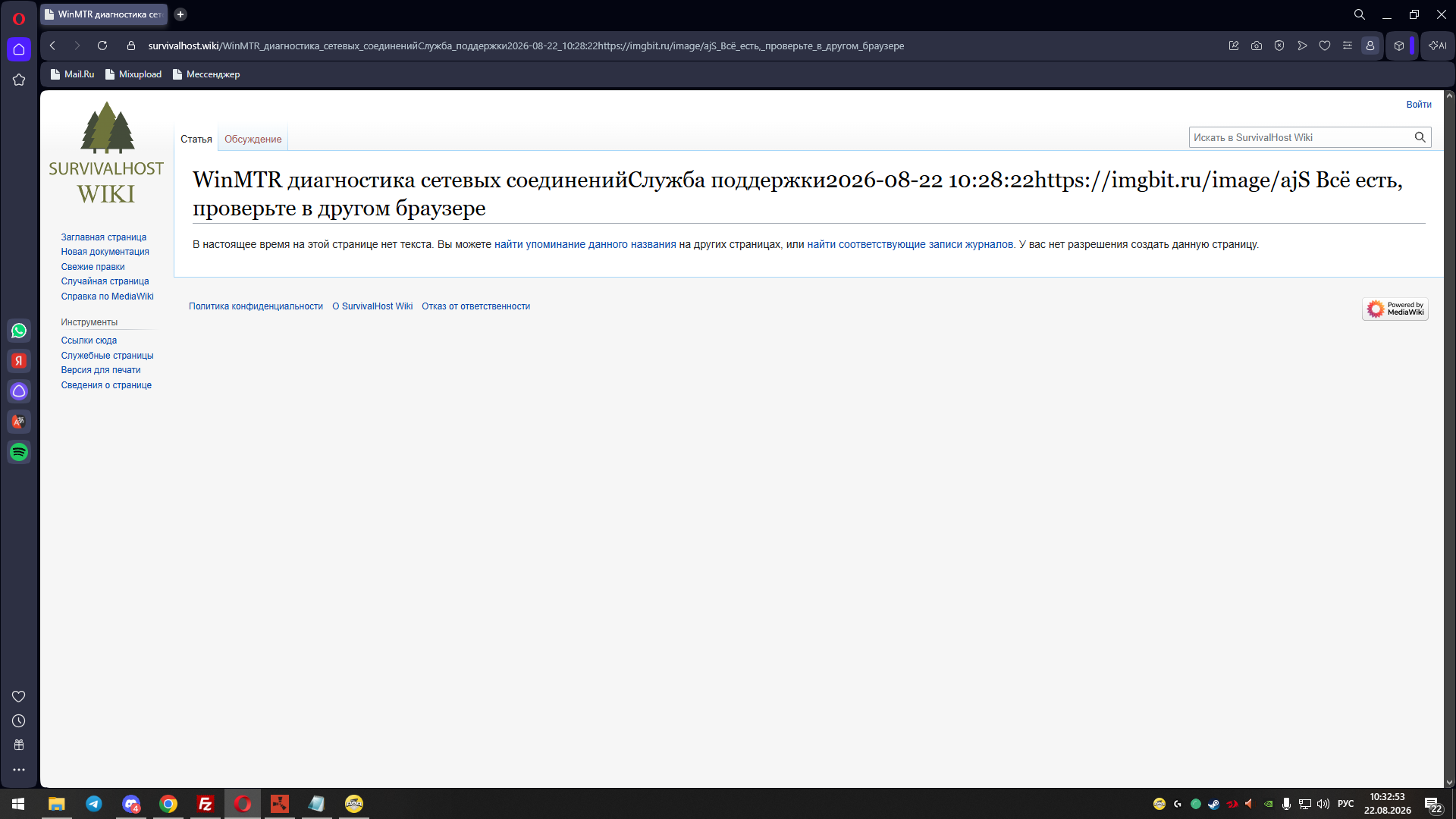Viewport: 1456px width, 819px height.
Task: Open the taskbar clock and date
Action: coord(1388,804)
